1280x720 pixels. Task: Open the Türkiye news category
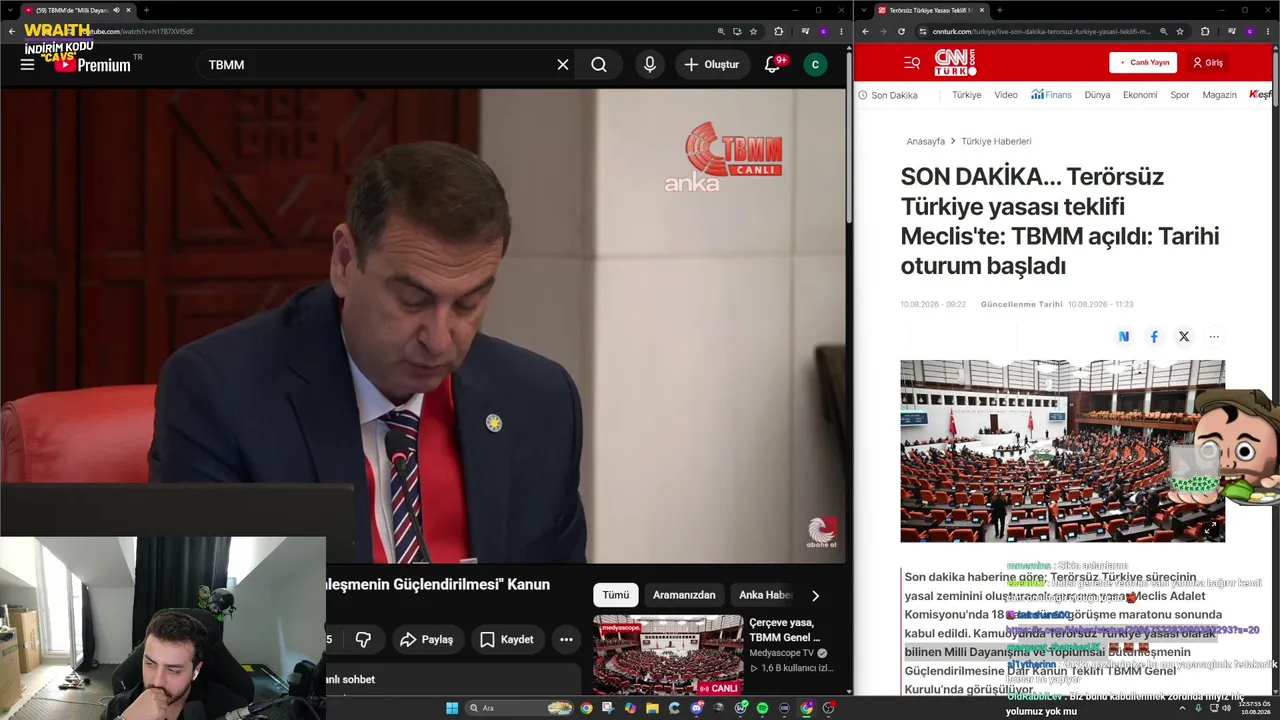click(966, 95)
